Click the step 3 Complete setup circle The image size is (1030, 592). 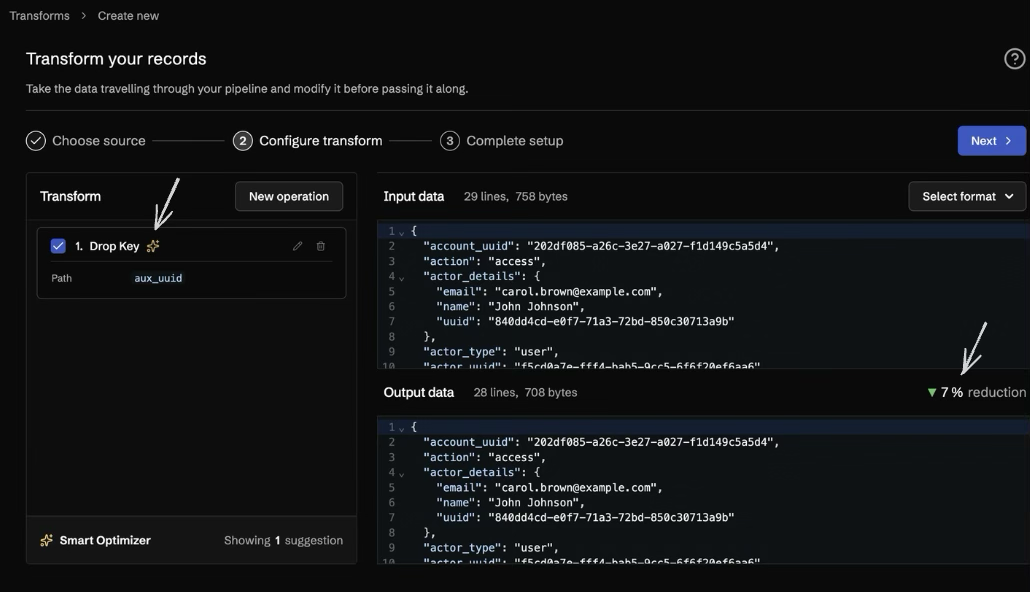[x=450, y=141]
